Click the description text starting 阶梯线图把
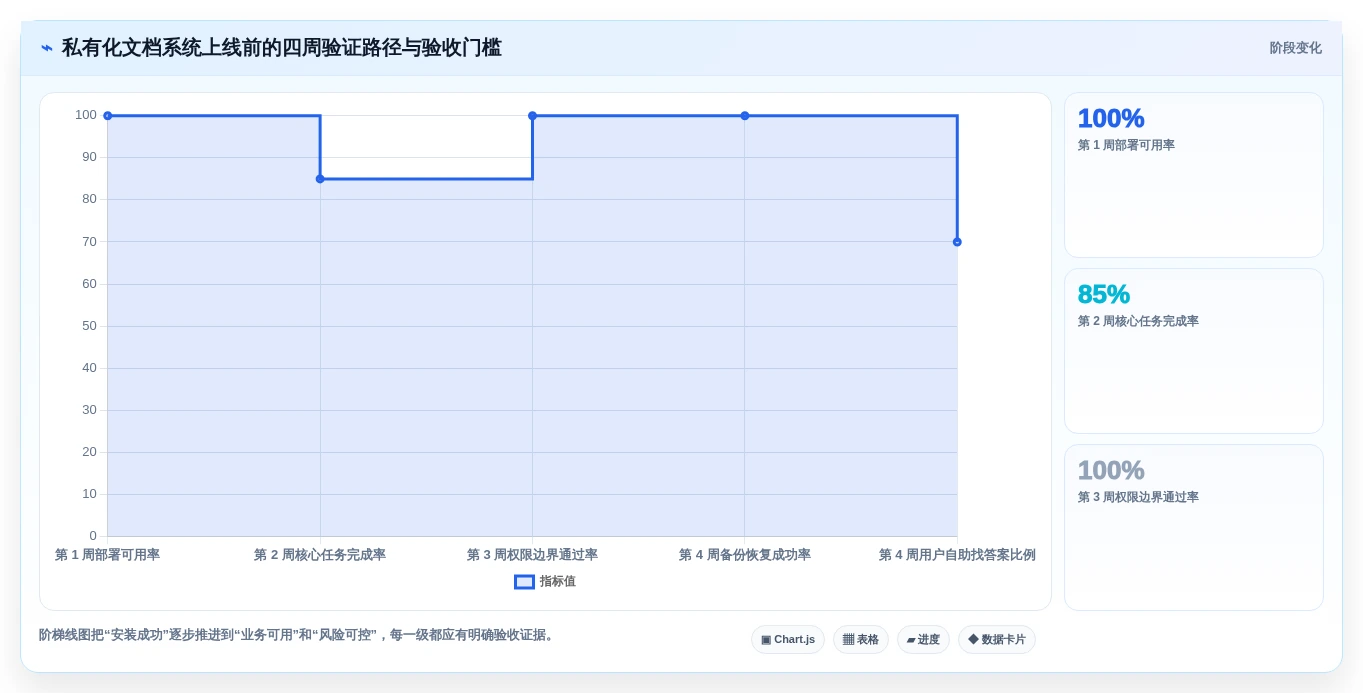Screen dimensions: 1363x693 [298, 635]
